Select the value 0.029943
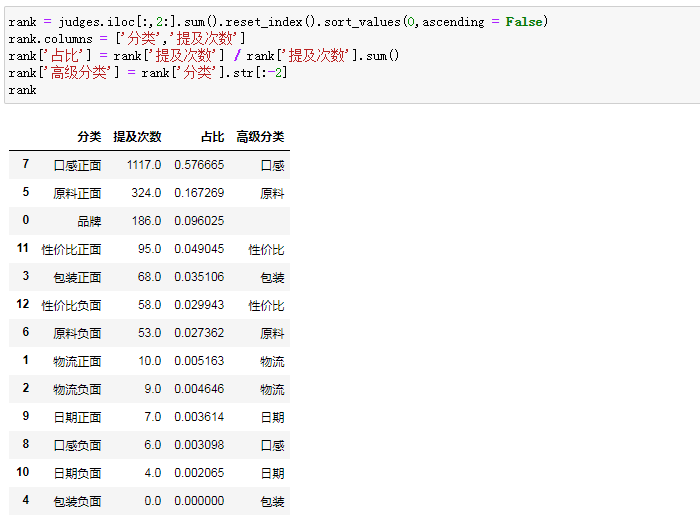 [199, 305]
